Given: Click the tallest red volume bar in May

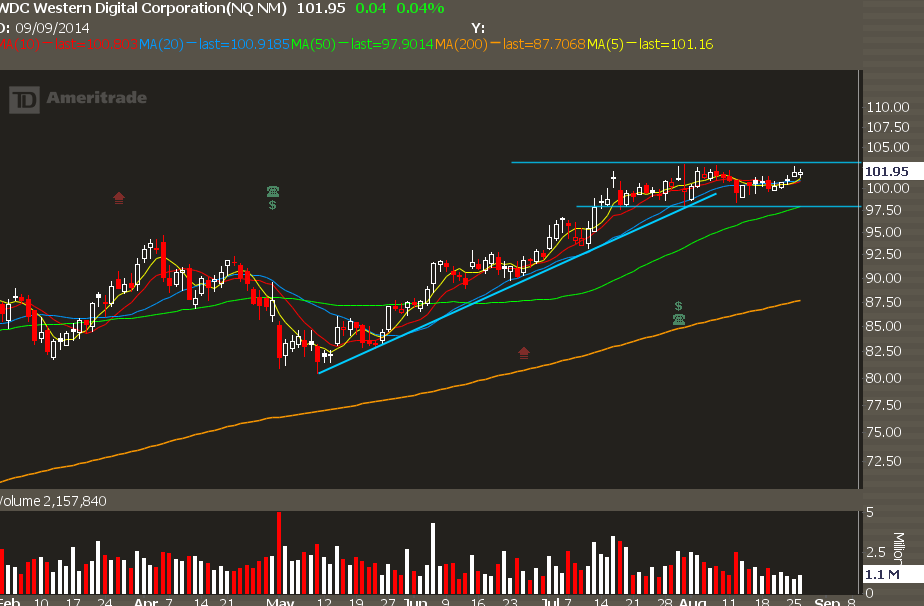Looking at the screenshot, I should click(x=279, y=552).
